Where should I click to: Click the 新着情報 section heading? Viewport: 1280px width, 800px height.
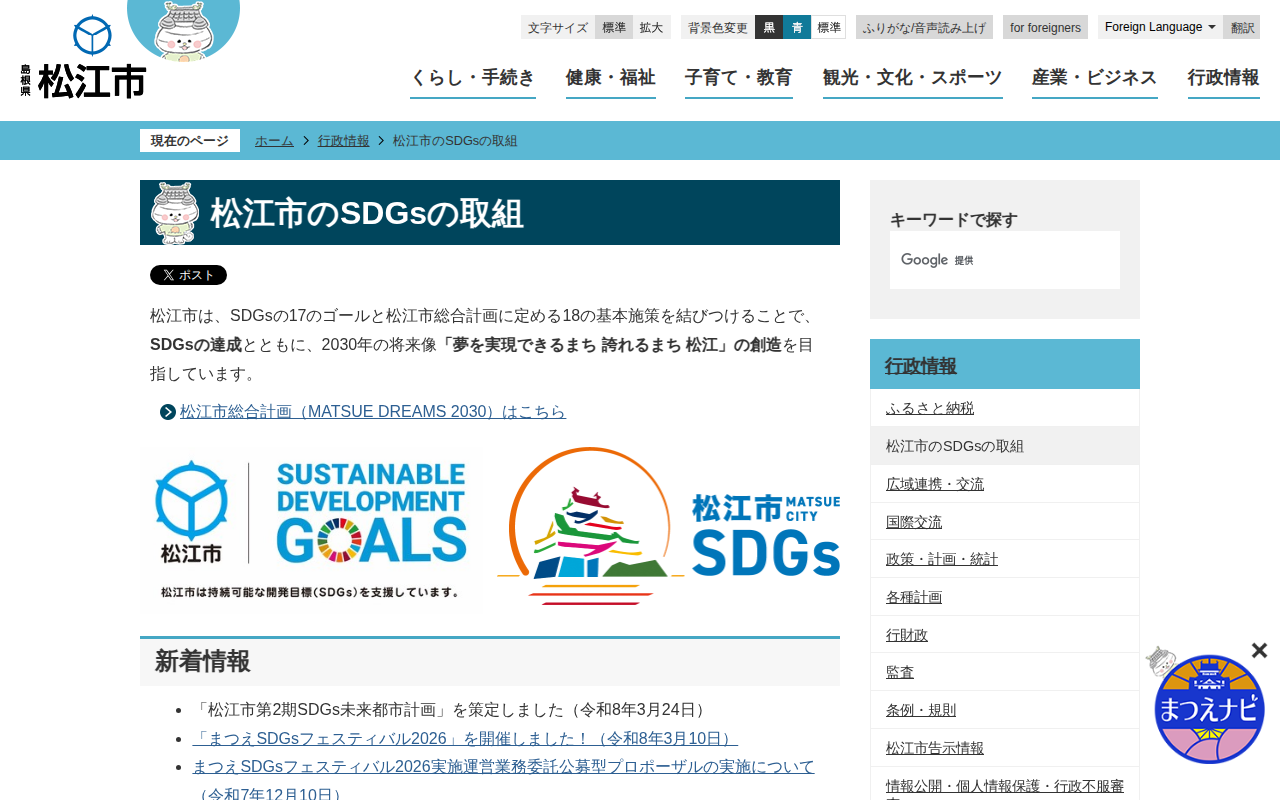click(490, 662)
